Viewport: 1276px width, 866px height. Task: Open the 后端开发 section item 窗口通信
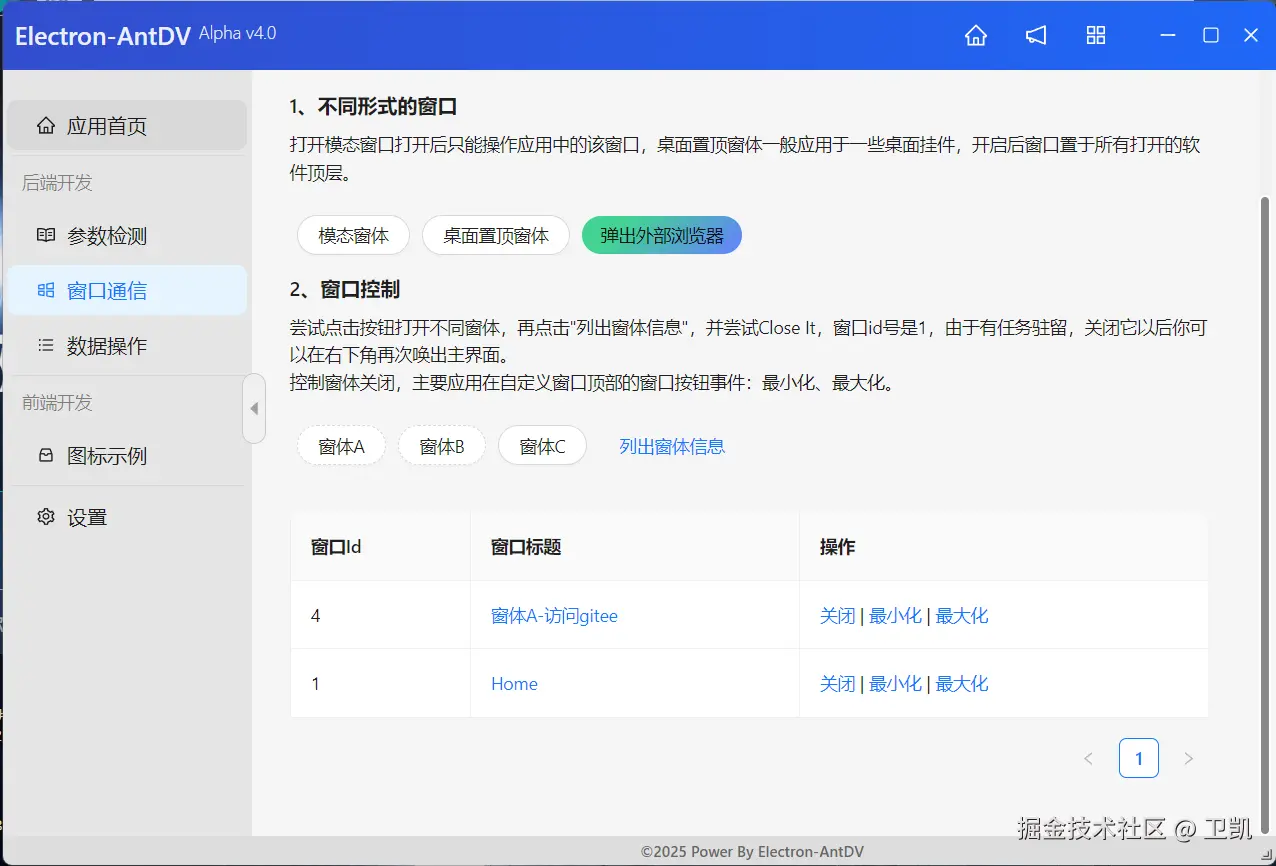108,289
